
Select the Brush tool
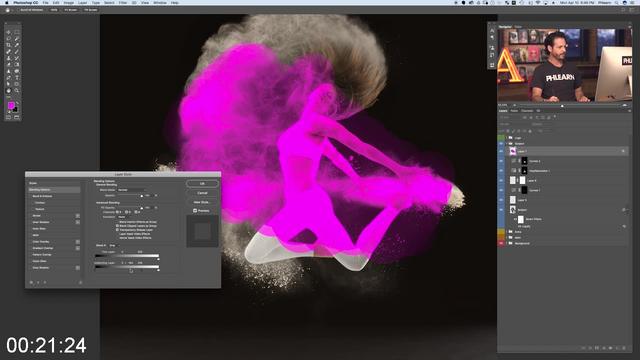[17, 52]
